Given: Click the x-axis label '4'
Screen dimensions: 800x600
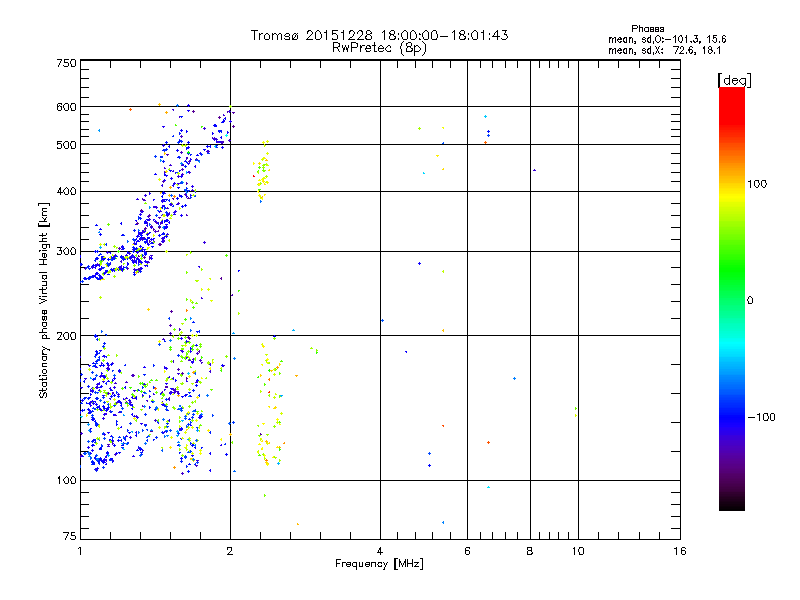Looking at the screenshot, I should pos(380,551).
